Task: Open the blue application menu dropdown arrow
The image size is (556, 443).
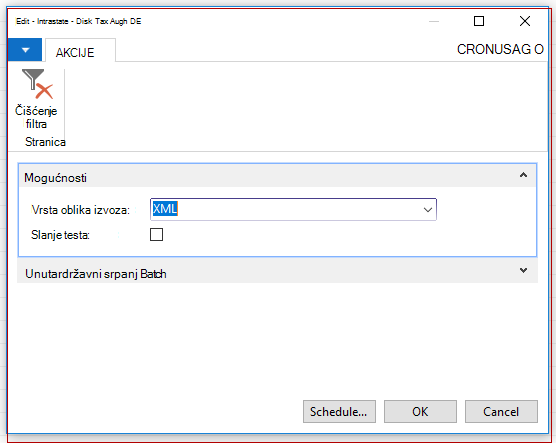Action: click(x=25, y=50)
